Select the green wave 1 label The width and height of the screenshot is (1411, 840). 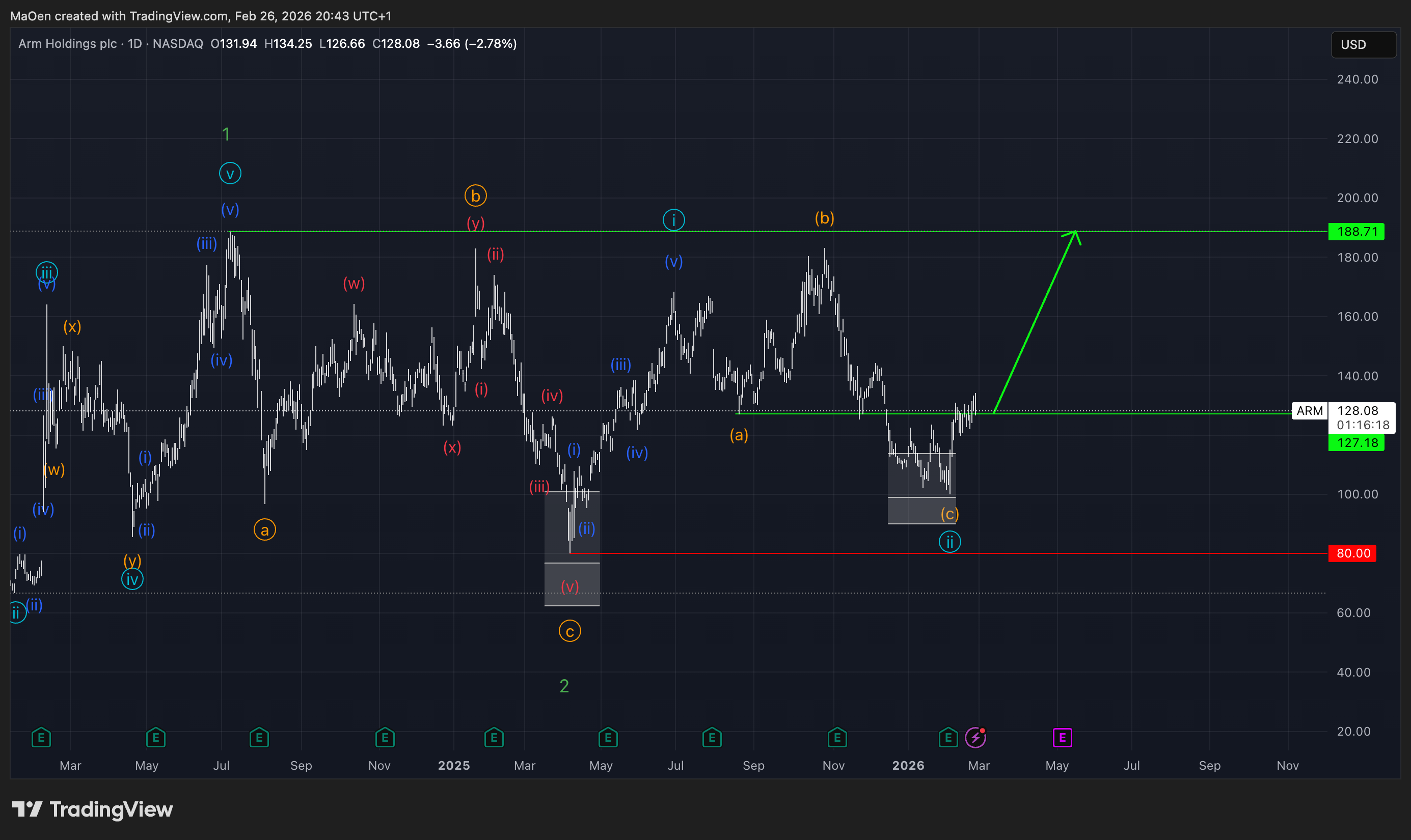(226, 135)
